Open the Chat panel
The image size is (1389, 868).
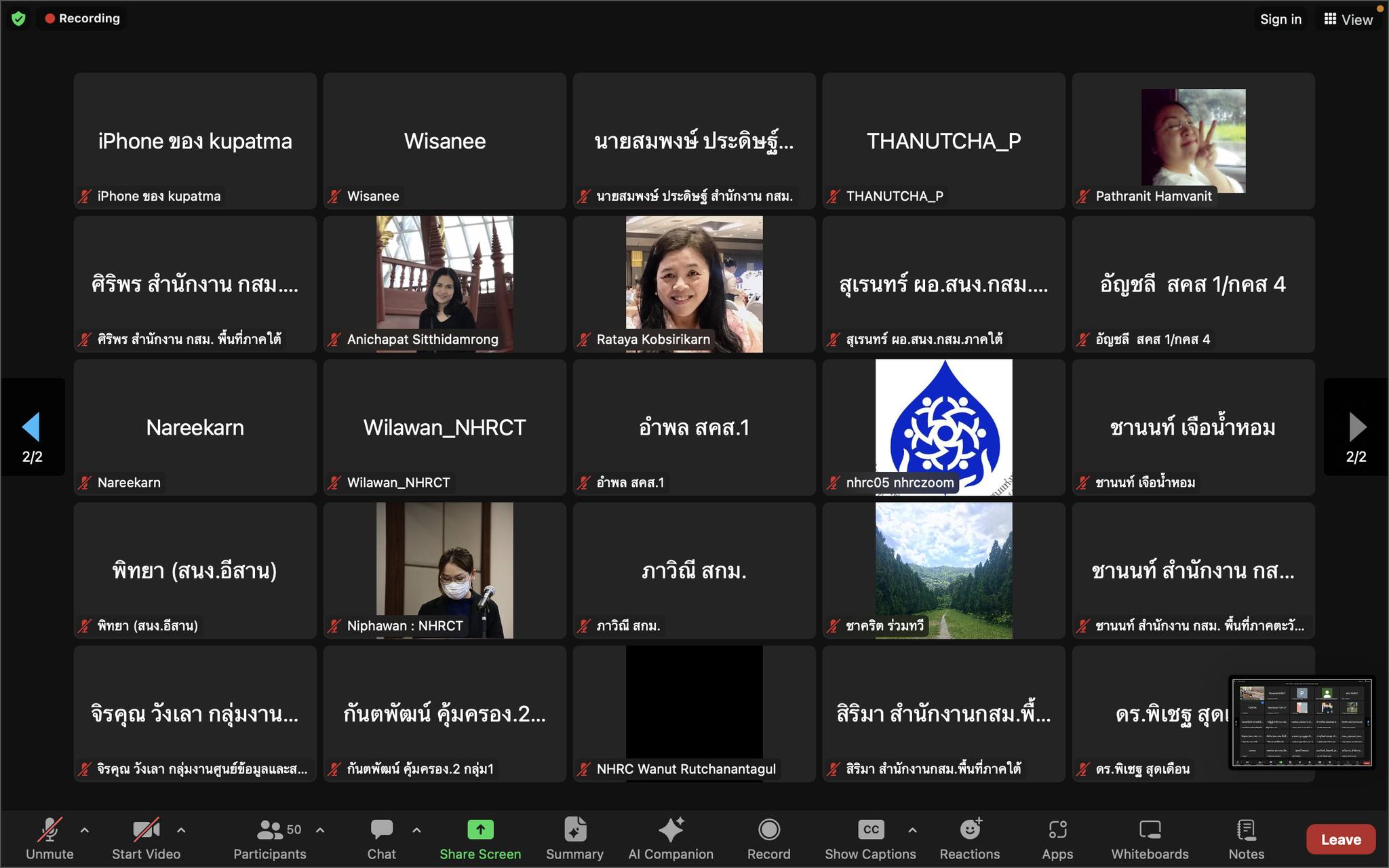381,838
